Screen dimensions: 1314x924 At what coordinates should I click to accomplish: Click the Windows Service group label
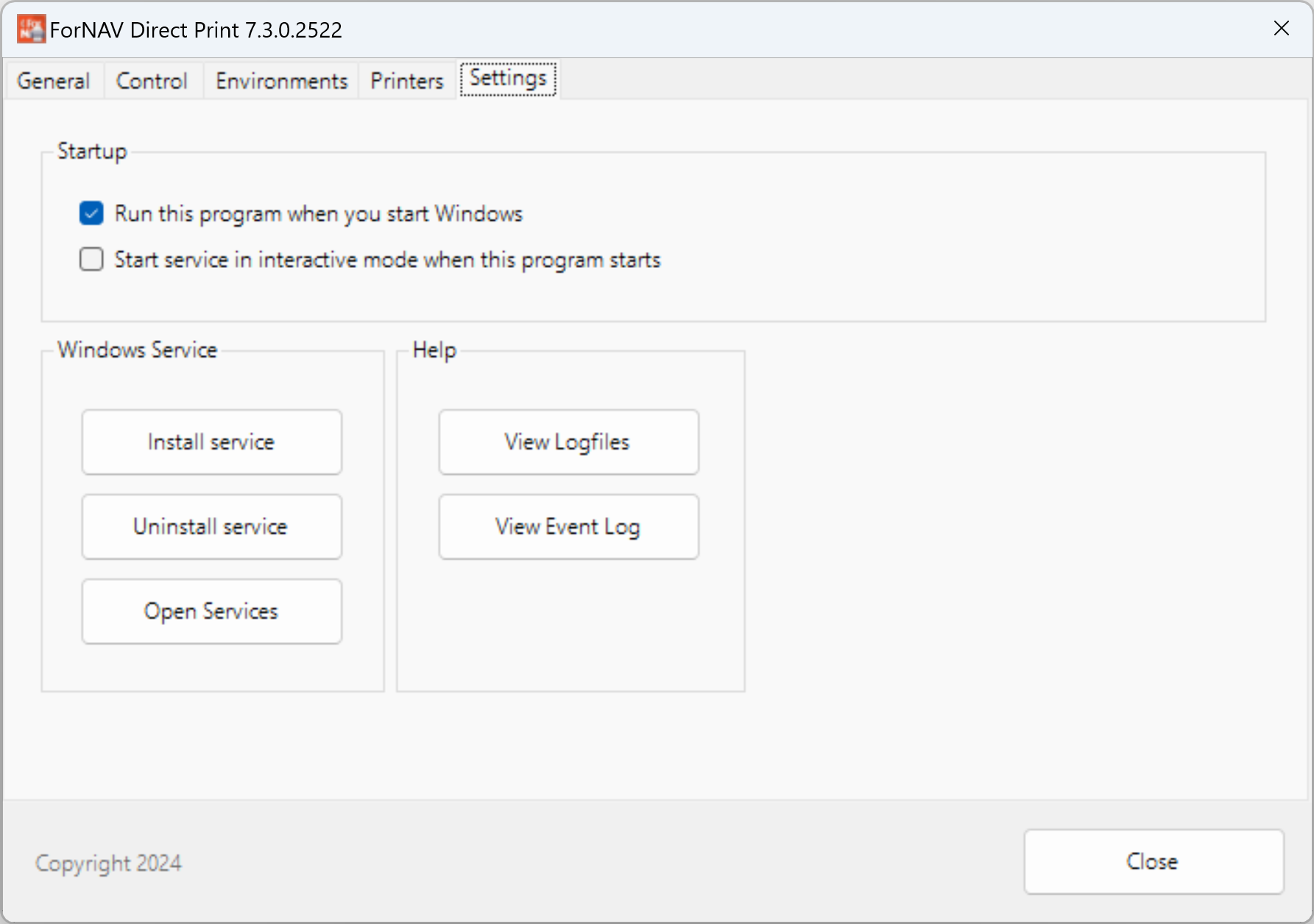138,350
